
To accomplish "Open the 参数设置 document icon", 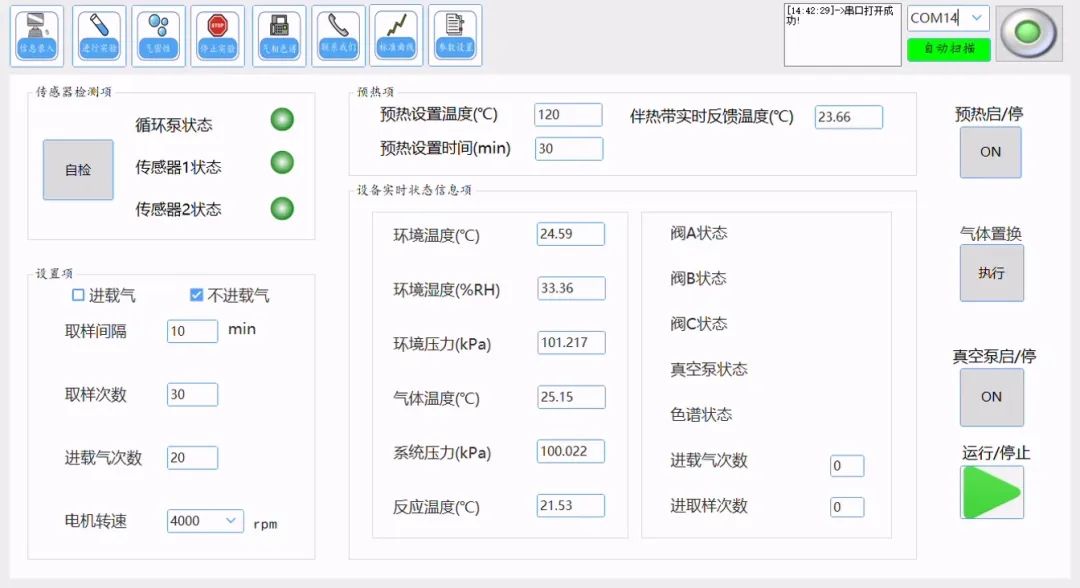I will [x=455, y=36].
